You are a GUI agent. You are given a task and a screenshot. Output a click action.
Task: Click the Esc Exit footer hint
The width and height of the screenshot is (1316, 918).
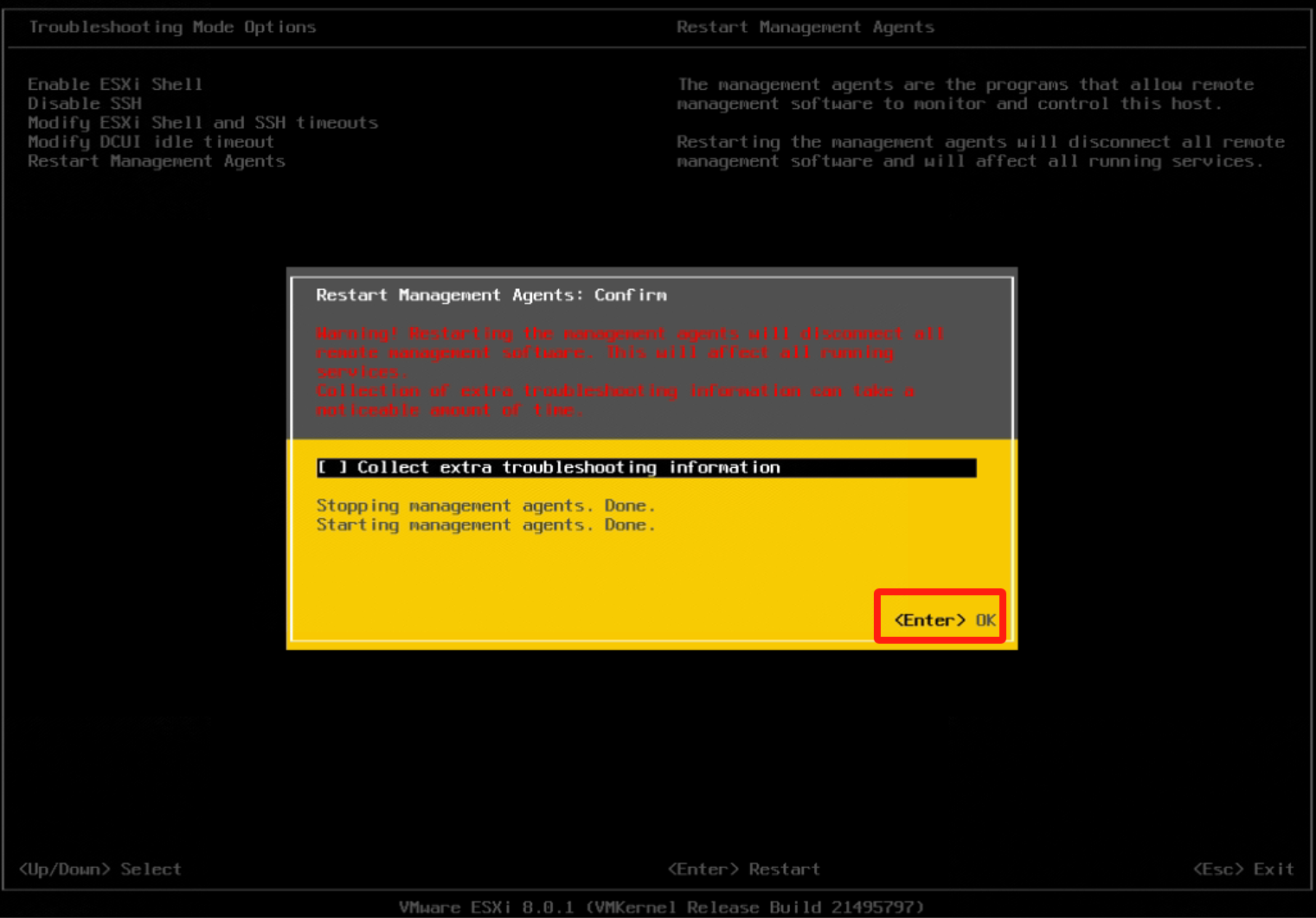1243,869
